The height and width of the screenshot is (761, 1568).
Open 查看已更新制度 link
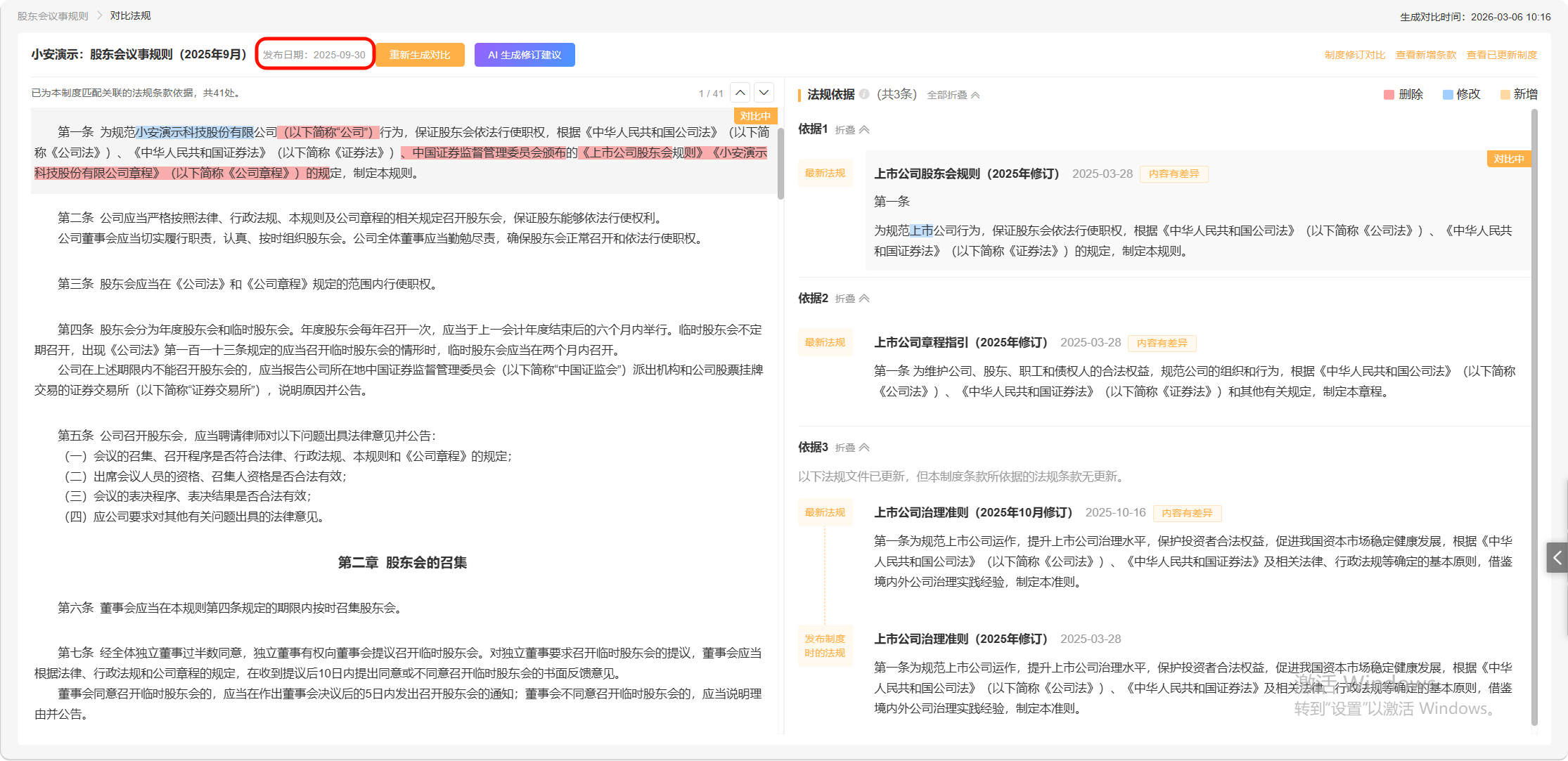tap(1501, 55)
